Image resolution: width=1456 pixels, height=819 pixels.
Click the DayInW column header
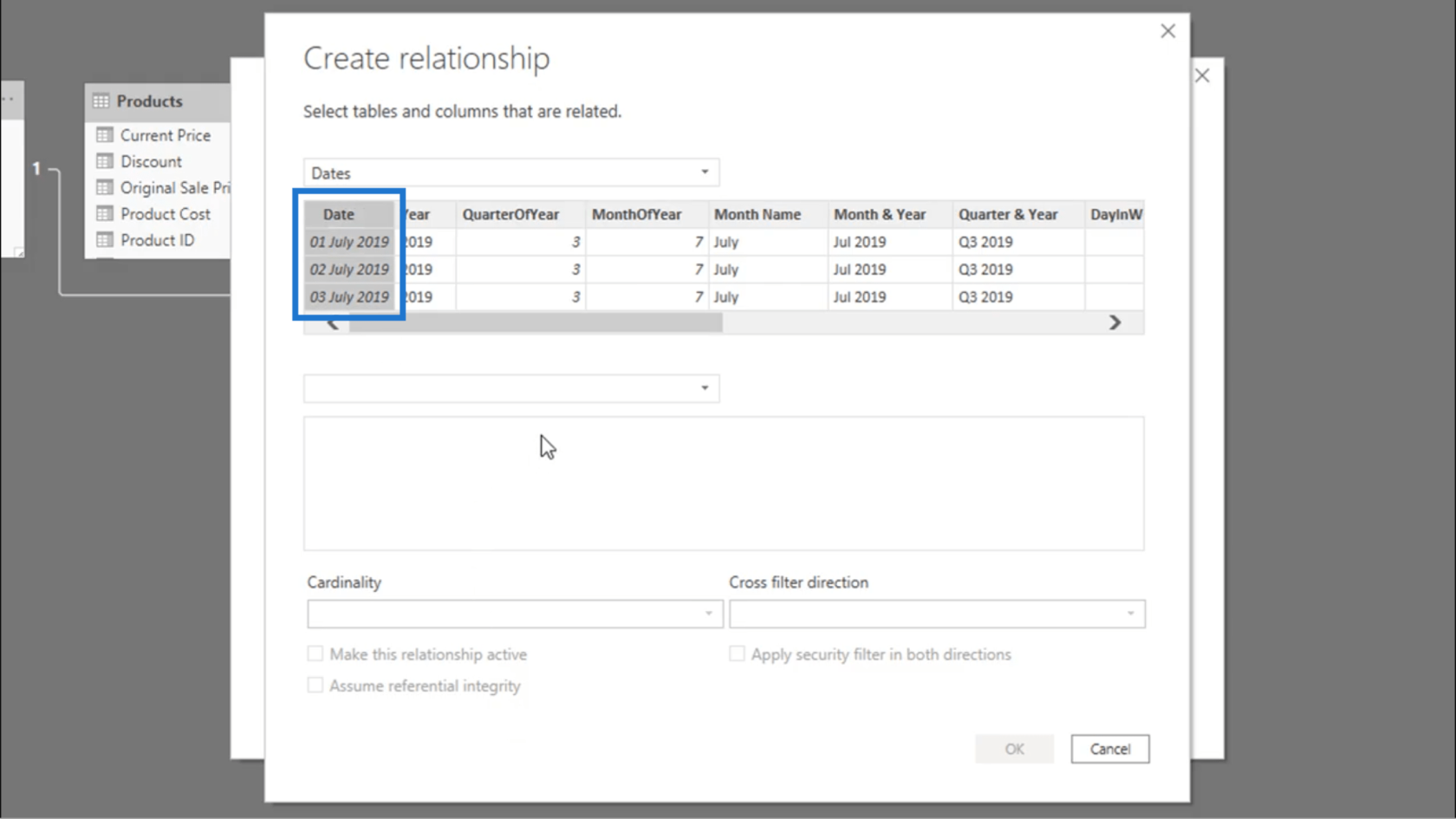1115,214
